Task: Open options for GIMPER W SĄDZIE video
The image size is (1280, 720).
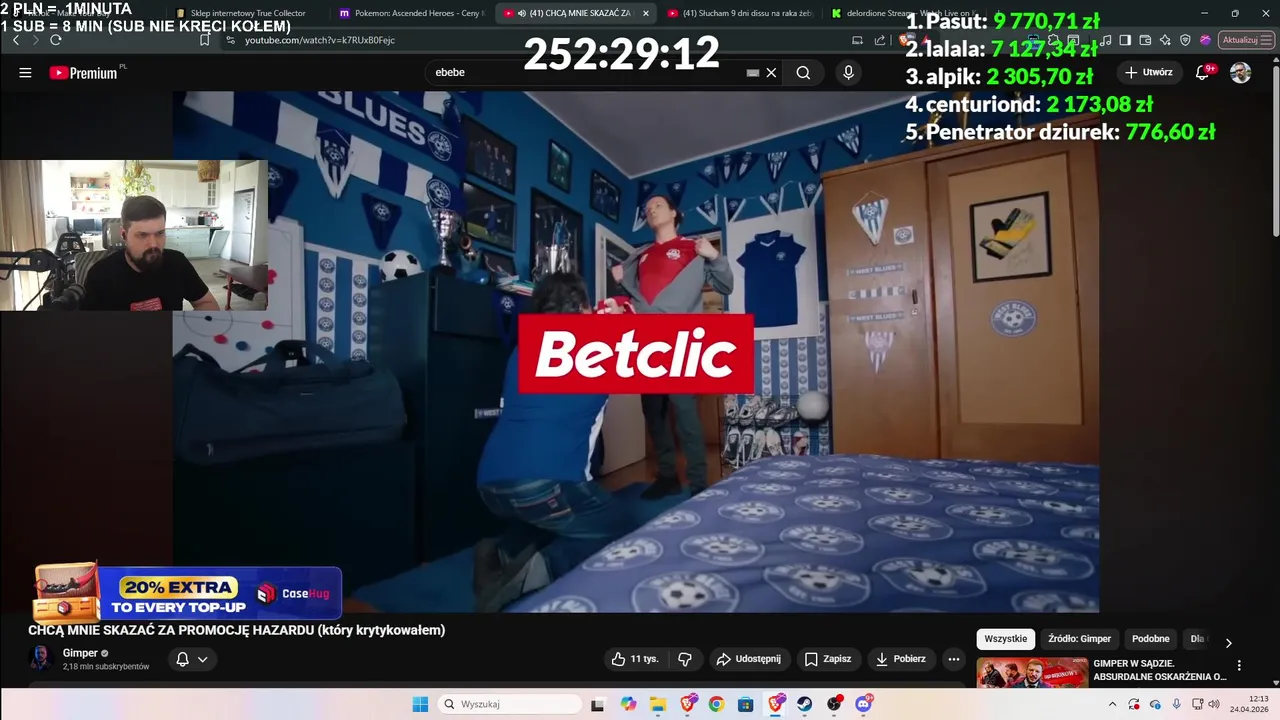Action: (x=1239, y=665)
